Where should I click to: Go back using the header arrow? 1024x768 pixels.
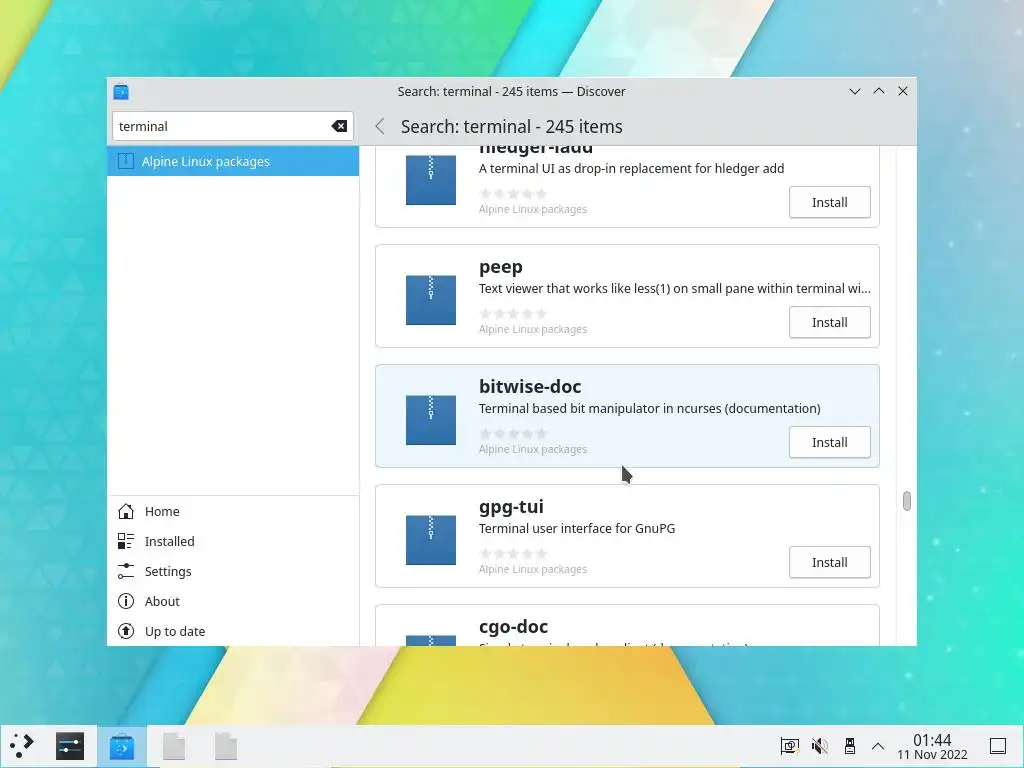coord(380,126)
